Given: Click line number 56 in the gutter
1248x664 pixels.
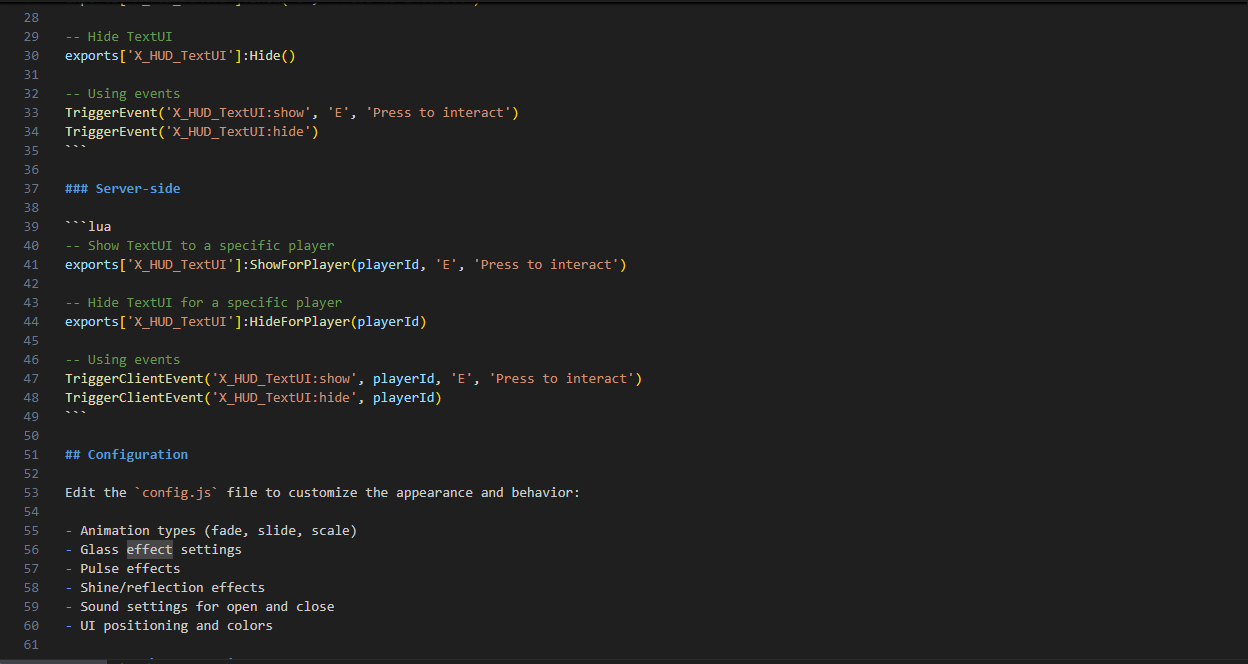Looking at the screenshot, I should pos(30,549).
